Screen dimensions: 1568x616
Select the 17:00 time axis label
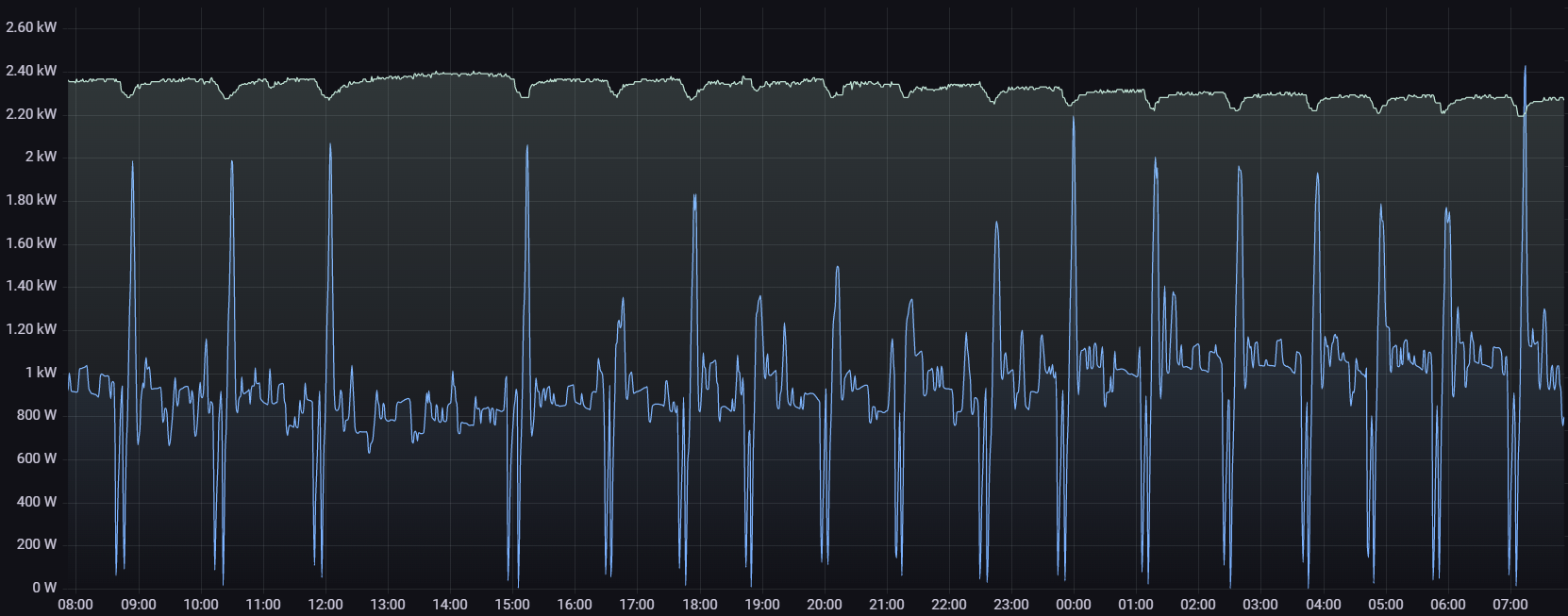pos(637,605)
